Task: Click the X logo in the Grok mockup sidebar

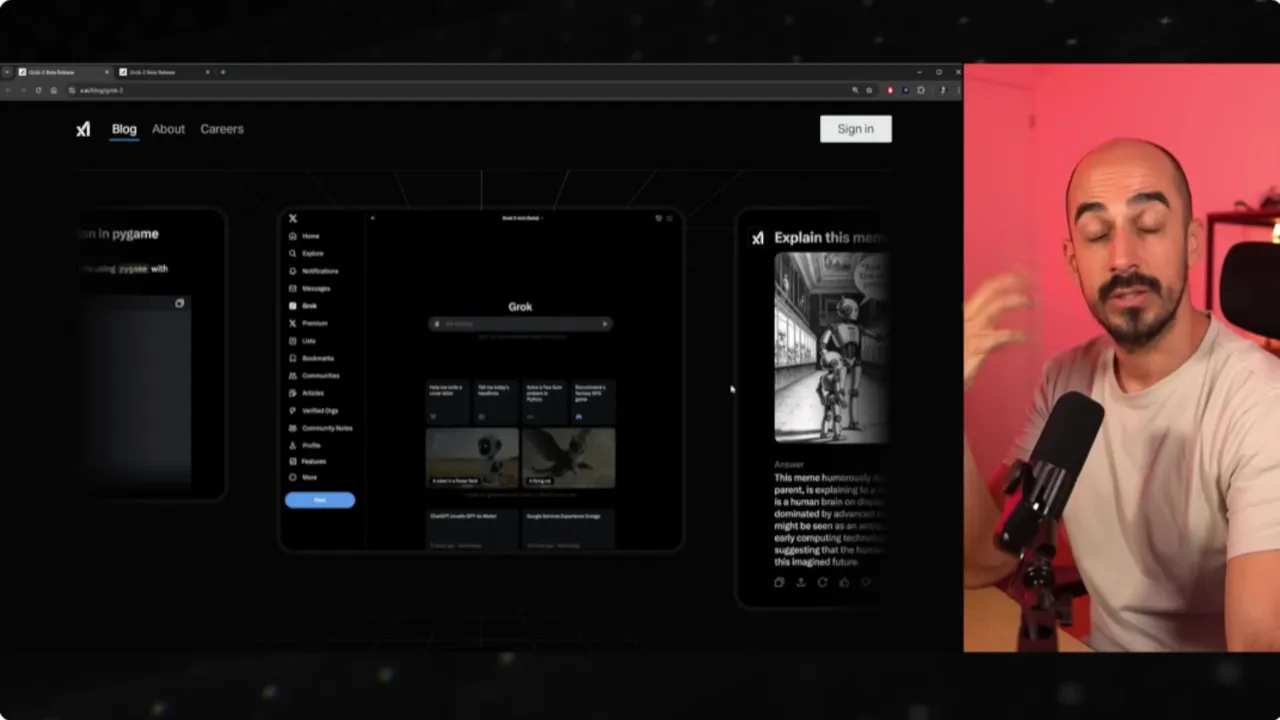Action: tap(293, 218)
